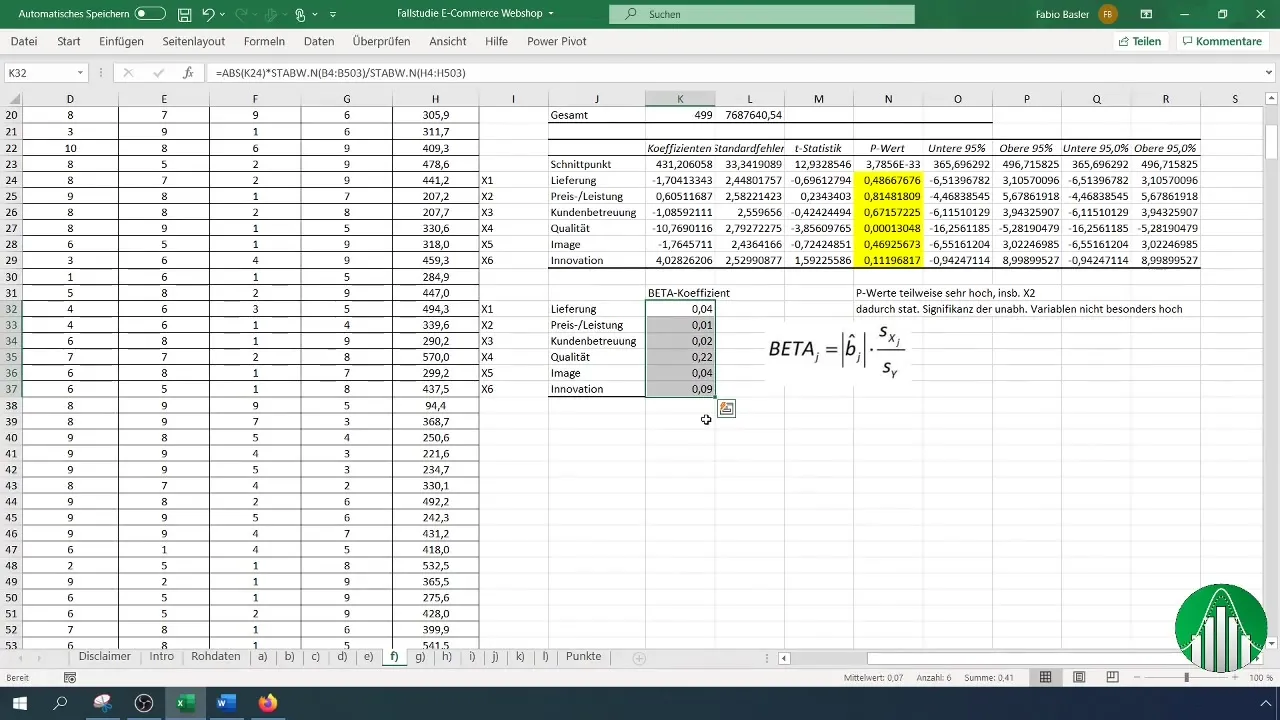Switch to the Start ribbon tab
Viewport: 1280px width, 720px height.
(x=69, y=41)
